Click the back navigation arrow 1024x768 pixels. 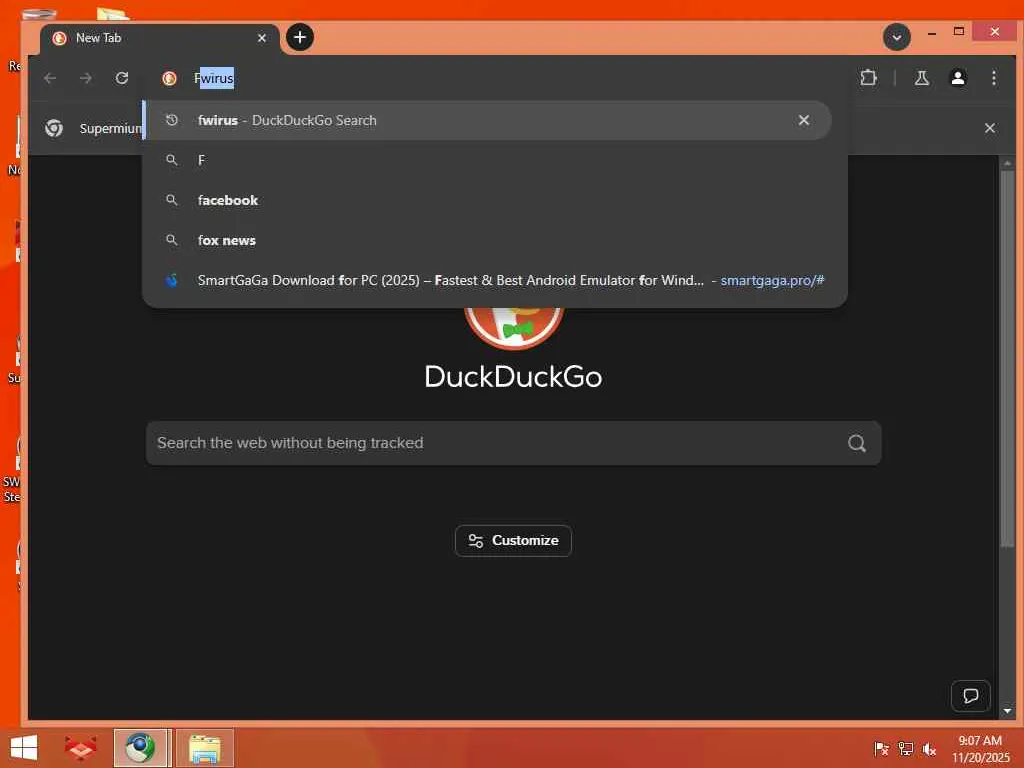(x=50, y=78)
